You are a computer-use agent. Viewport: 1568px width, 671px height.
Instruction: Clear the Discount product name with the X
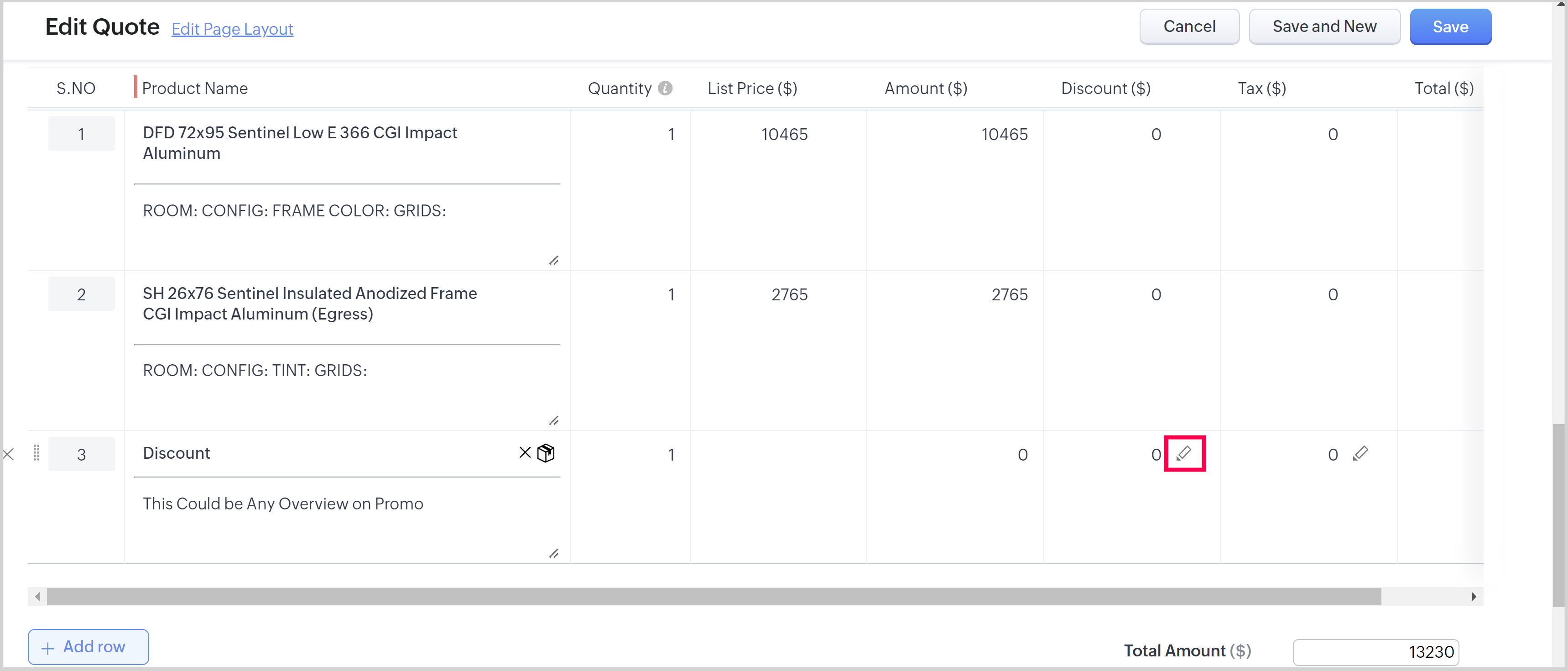525,452
